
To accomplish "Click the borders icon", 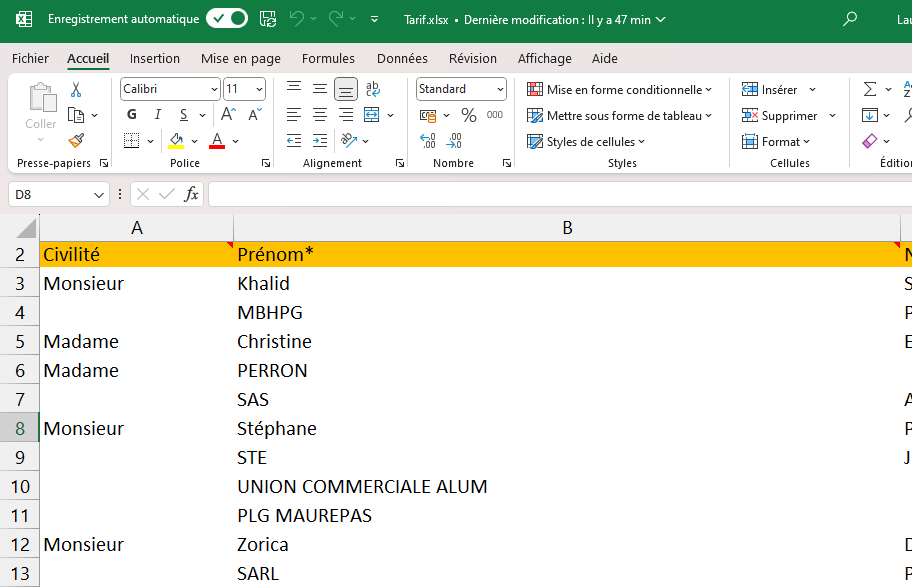I will pos(132,141).
